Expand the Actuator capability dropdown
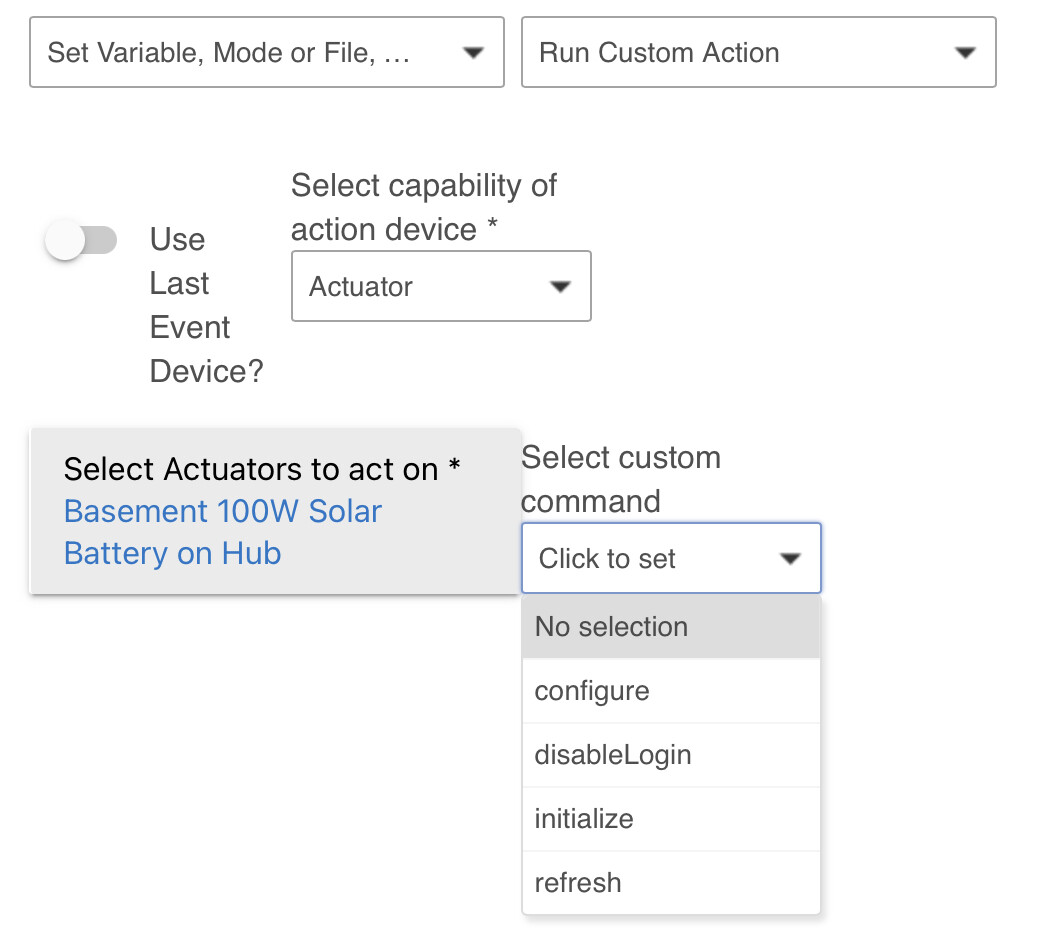 (420, 287)
